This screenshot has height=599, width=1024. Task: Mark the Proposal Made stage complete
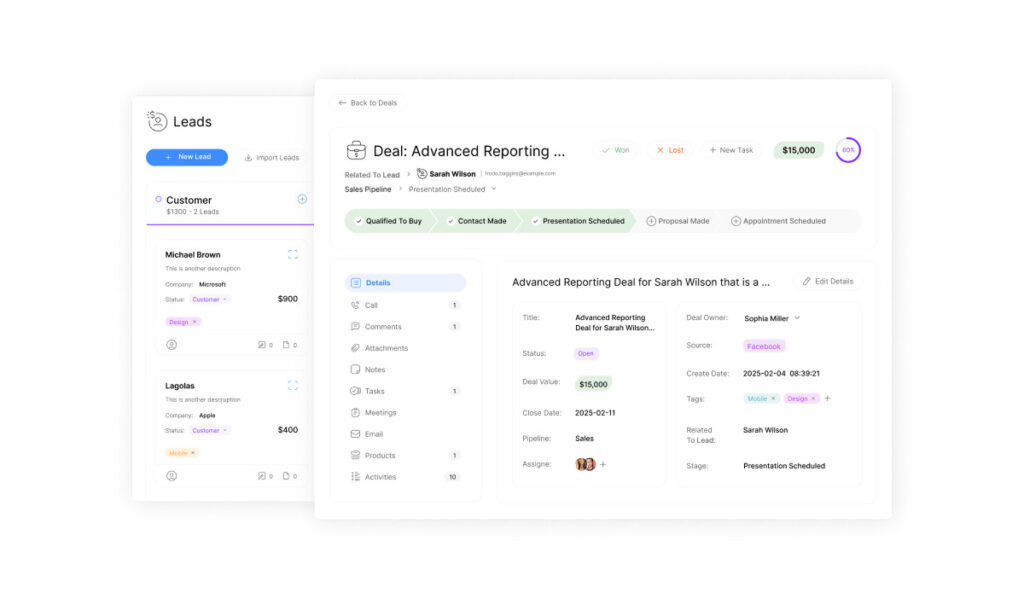click(651, 221)
